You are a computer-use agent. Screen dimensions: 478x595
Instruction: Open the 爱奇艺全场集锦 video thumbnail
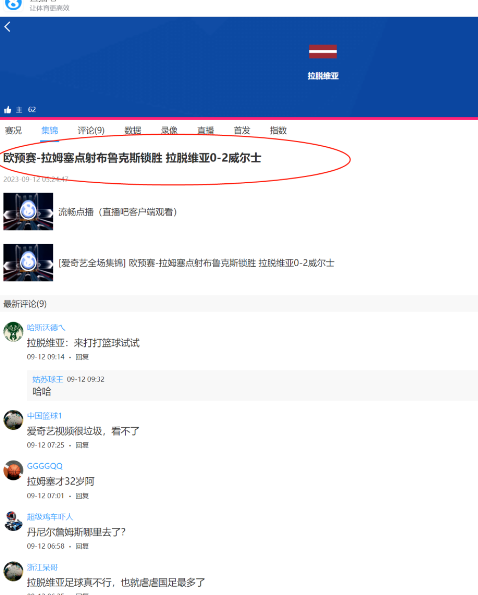28,263
